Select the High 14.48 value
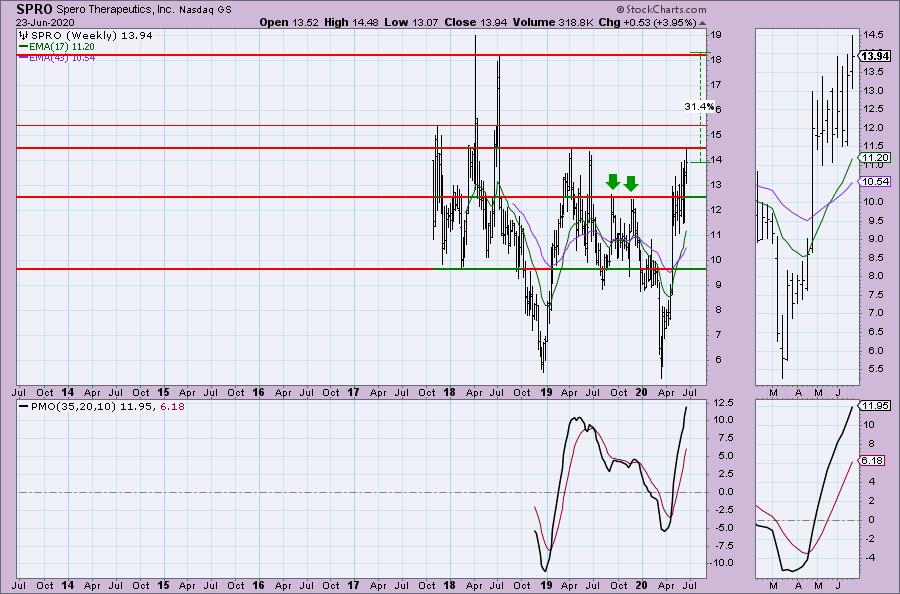900x594 pixels. pos(352,22)
